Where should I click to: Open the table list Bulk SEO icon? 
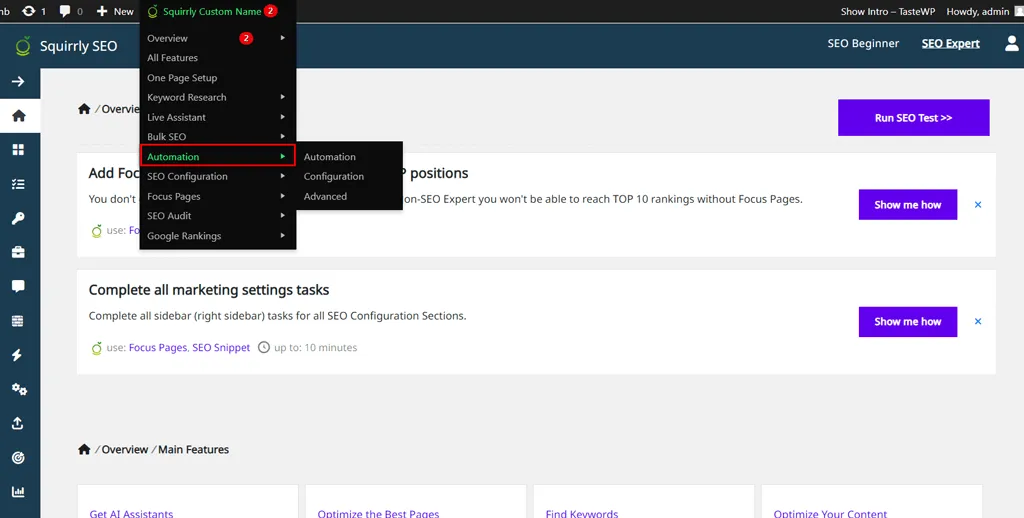18,321
